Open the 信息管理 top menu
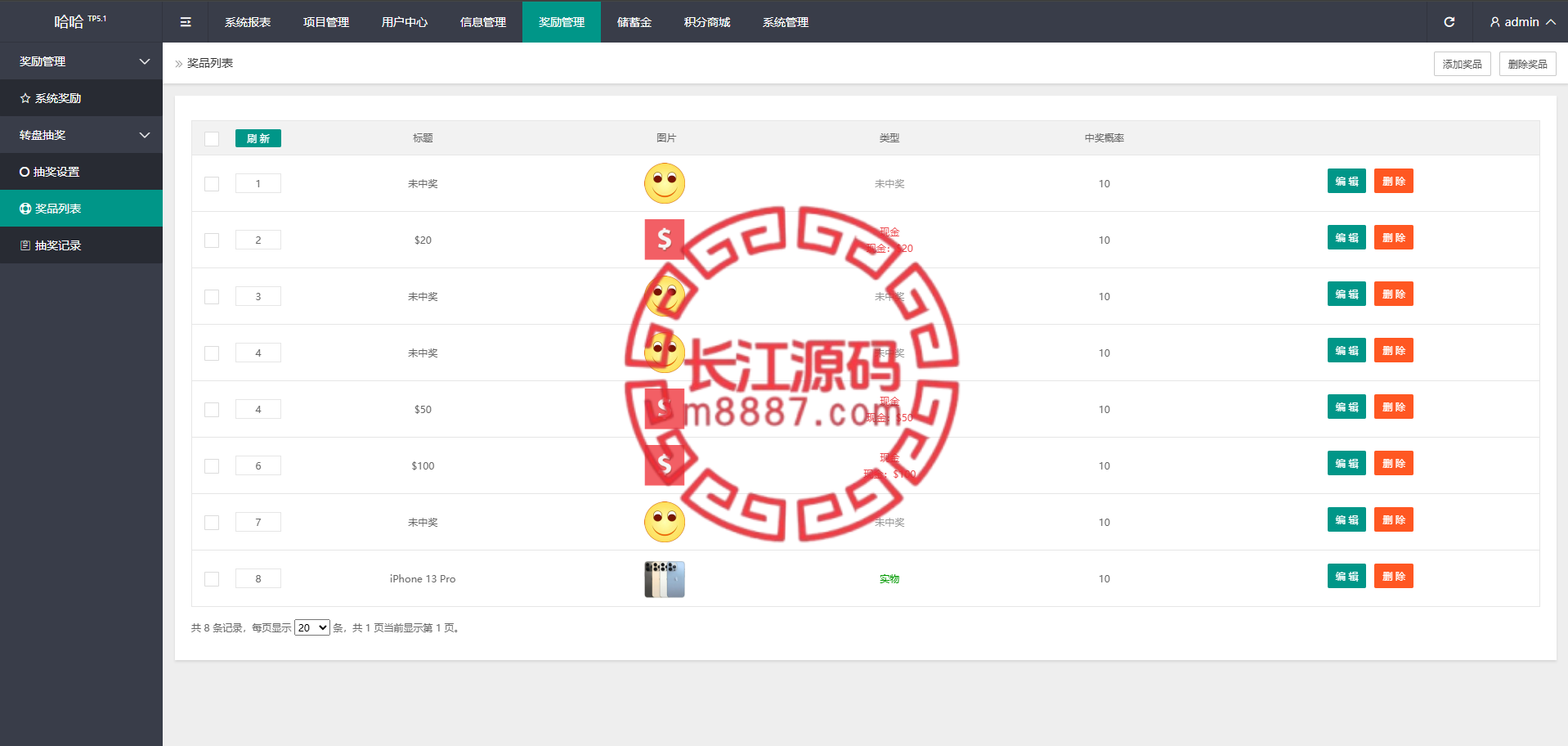Viewport: 1568px width, 746px height. (x=483, y=22)
